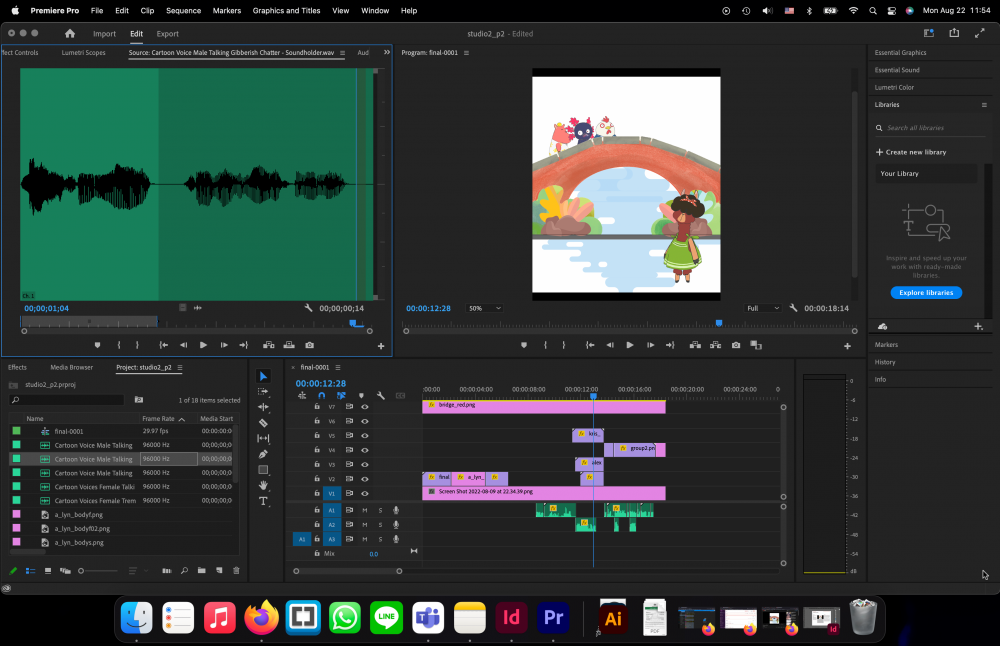The image size is (1000, 646).
Task: Select the Selection tool arrow
Action: coord(263,376)
